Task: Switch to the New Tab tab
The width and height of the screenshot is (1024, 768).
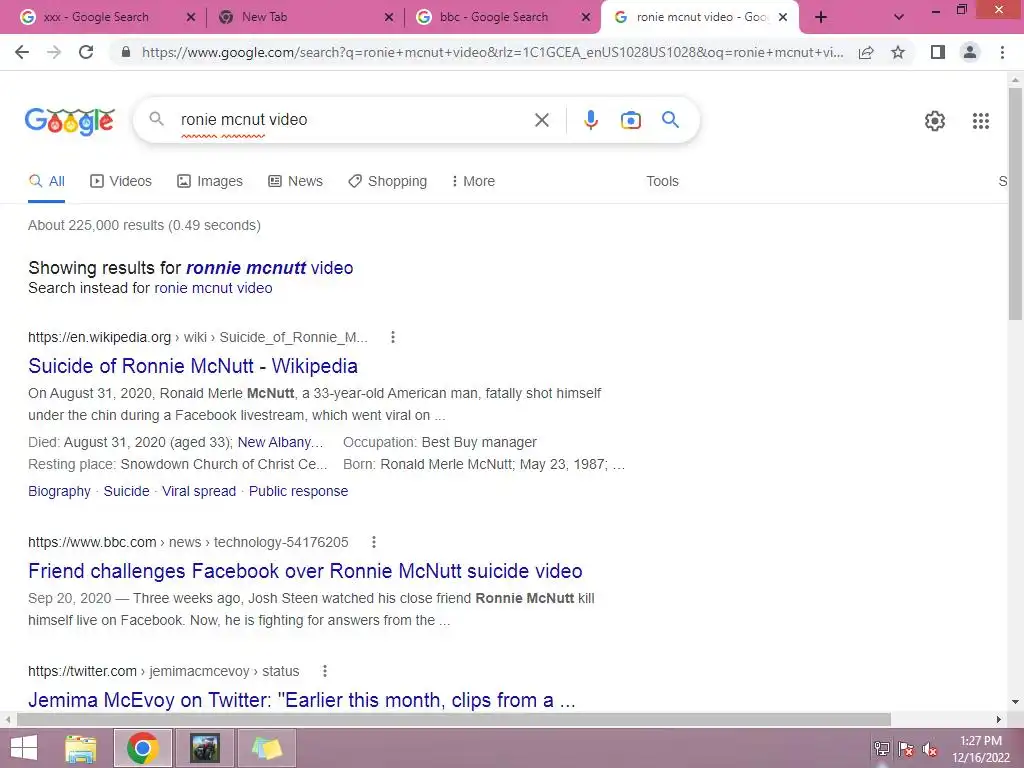Action: (264, 17)
